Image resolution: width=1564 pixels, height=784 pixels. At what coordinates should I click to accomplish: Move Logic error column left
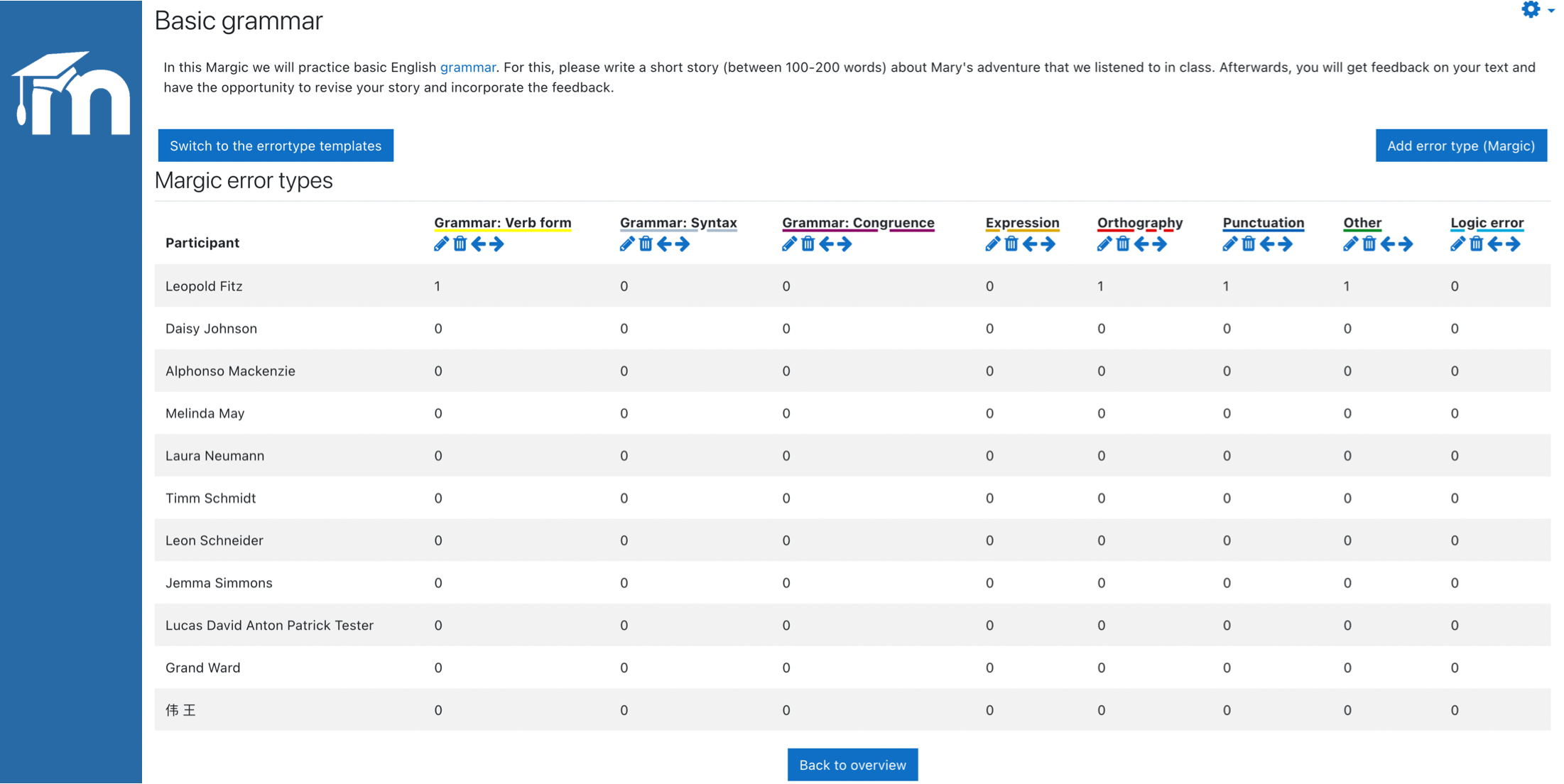(x=1495, y=244)
